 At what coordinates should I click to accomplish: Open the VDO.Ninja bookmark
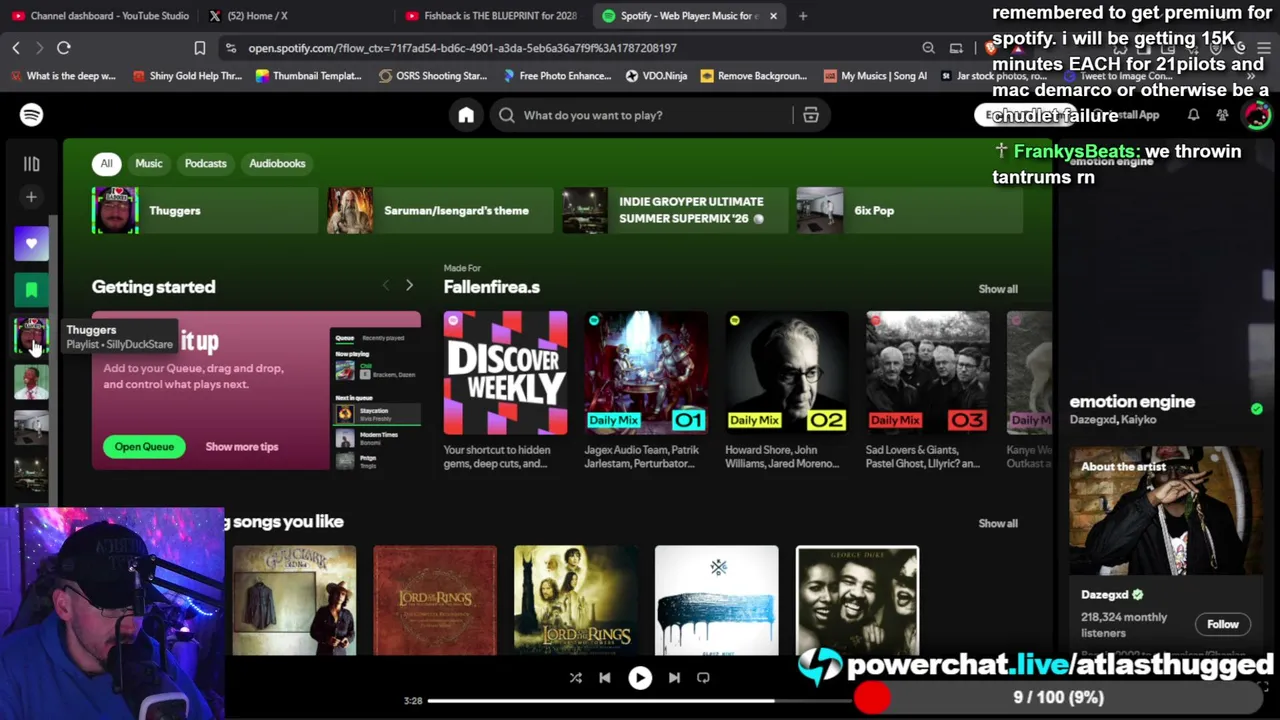pyautogui.click(x=656, y=76)
